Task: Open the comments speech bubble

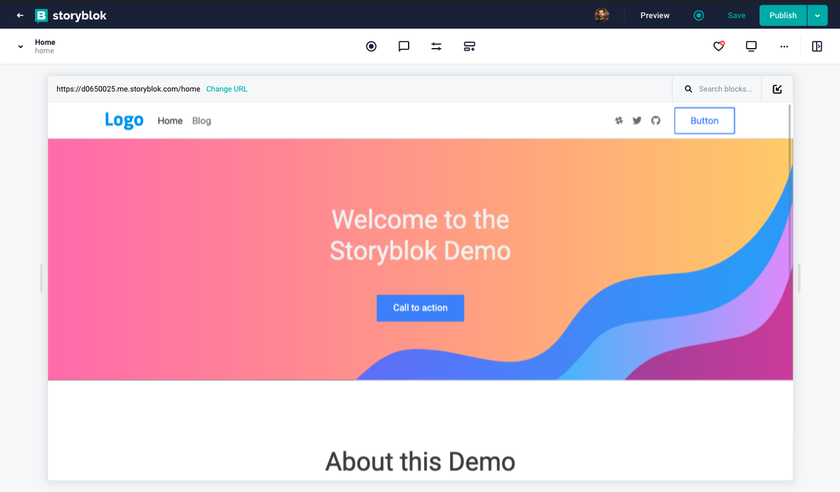Action: [x=404, y=47]
